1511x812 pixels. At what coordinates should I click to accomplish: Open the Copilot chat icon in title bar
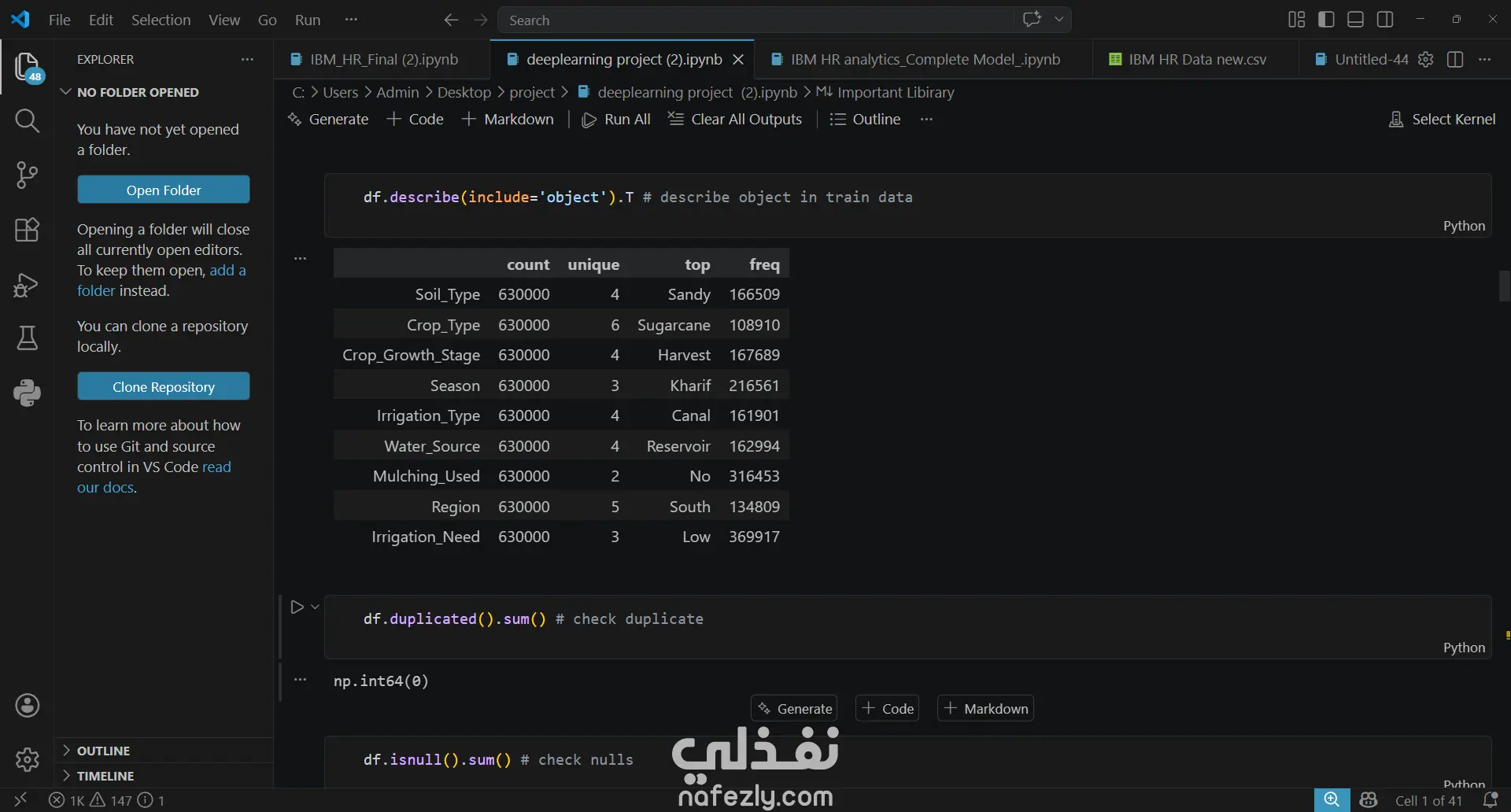[x=1032, y=20]
